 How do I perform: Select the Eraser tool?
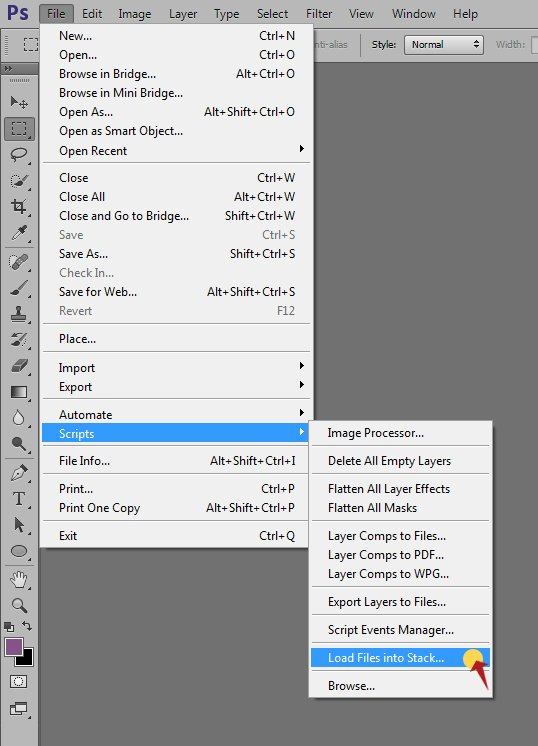[19, 366]
